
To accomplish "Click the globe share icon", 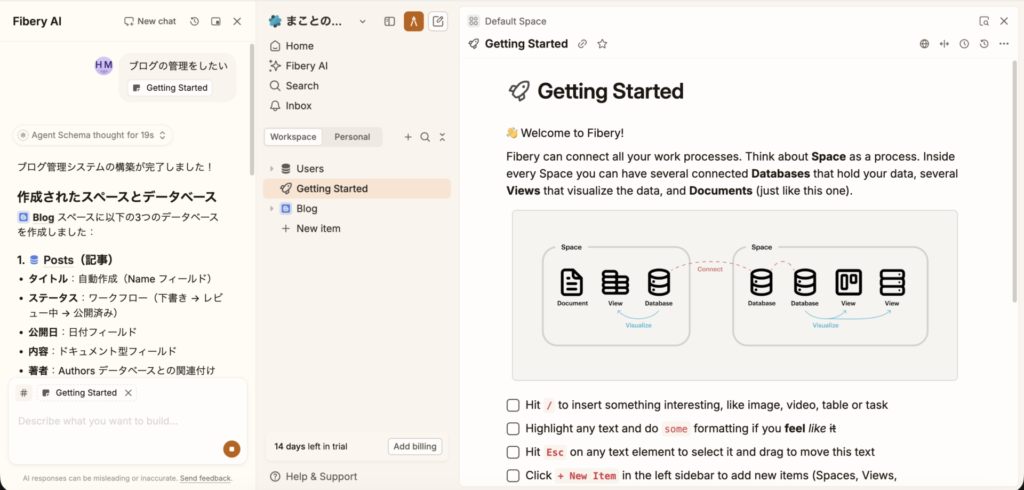I will [x=924, y=44].
